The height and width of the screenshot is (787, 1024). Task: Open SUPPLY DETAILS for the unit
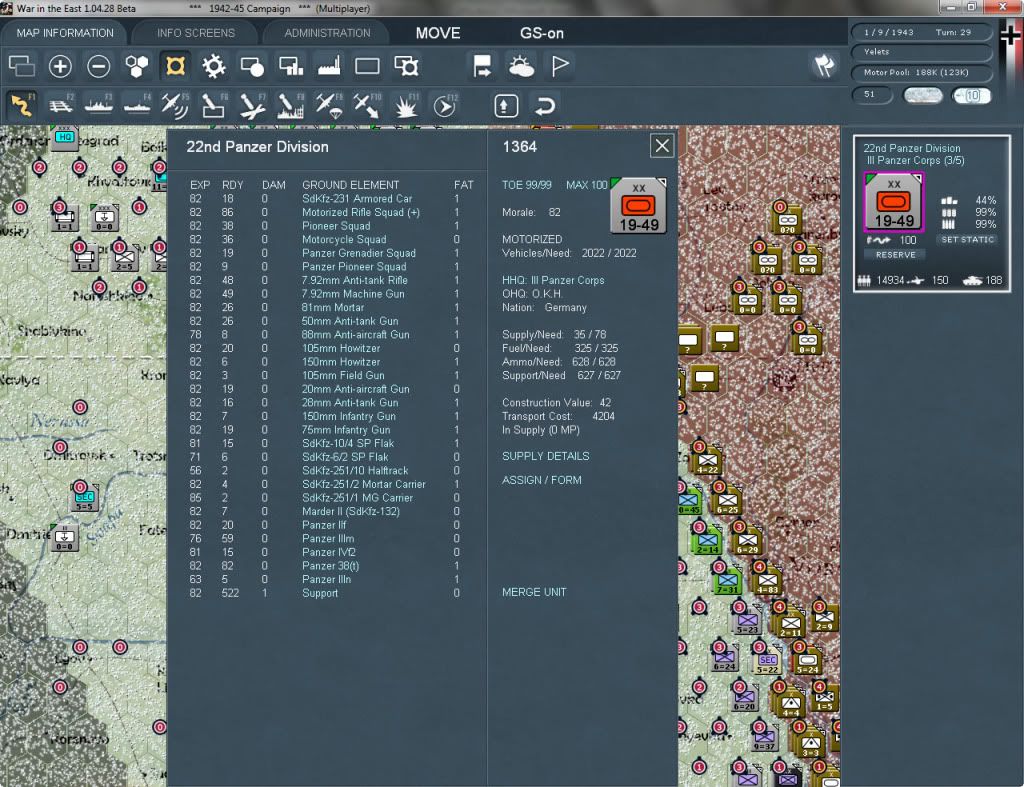545,456
